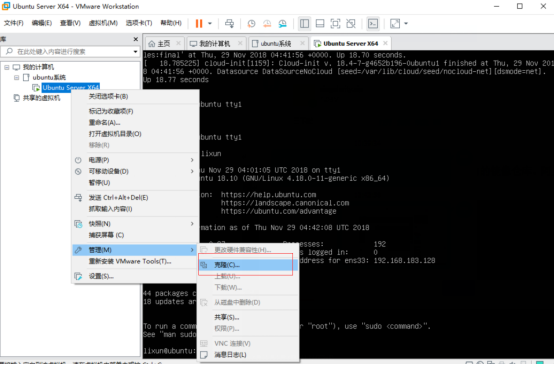Viewport: 554px width, 365px height.
Task: Click the Unity mode toolbar icon
Action: click(351, 24)
